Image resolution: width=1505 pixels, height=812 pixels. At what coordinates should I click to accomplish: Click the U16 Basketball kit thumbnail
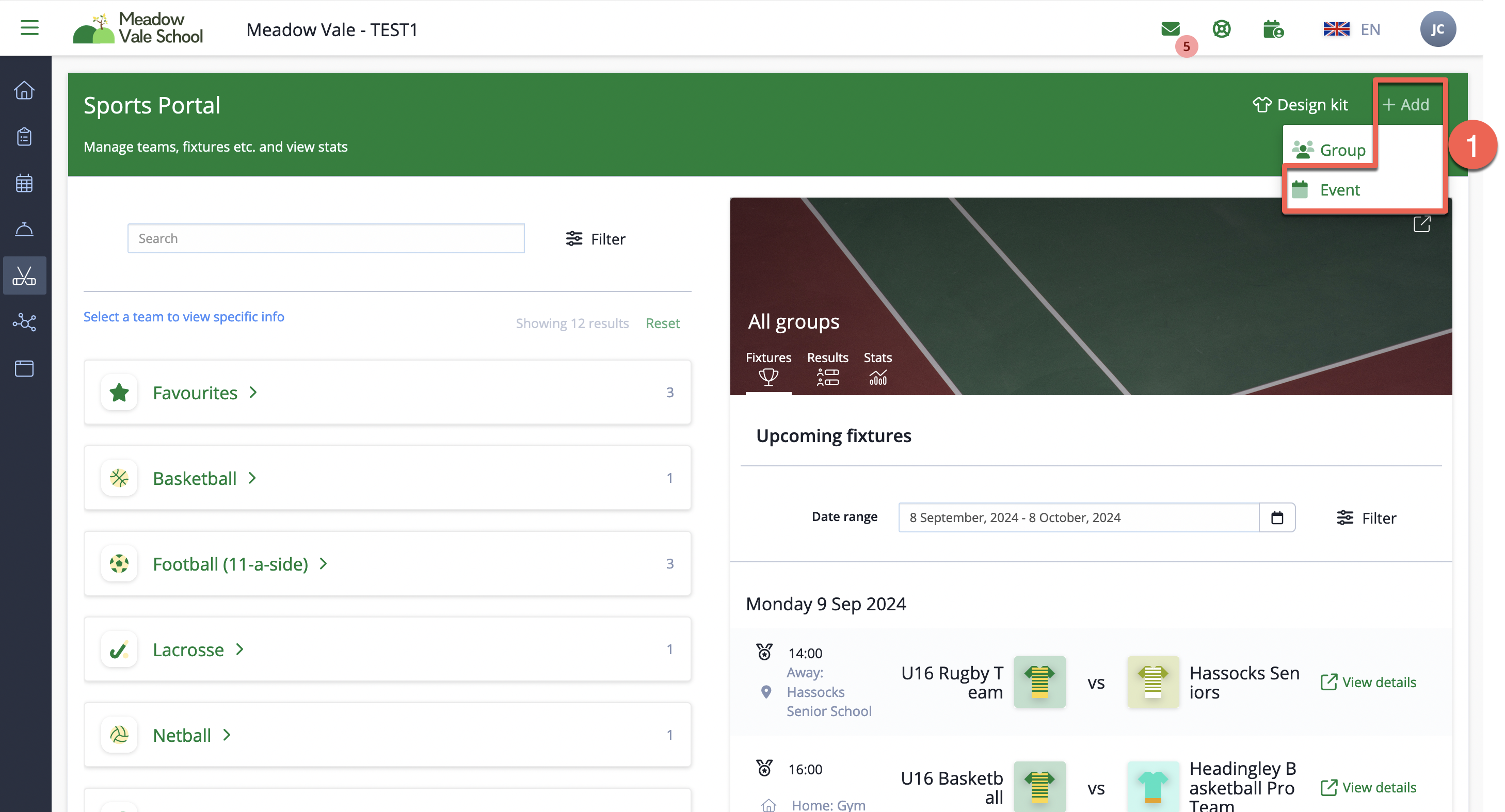[x=1039, y=786]
